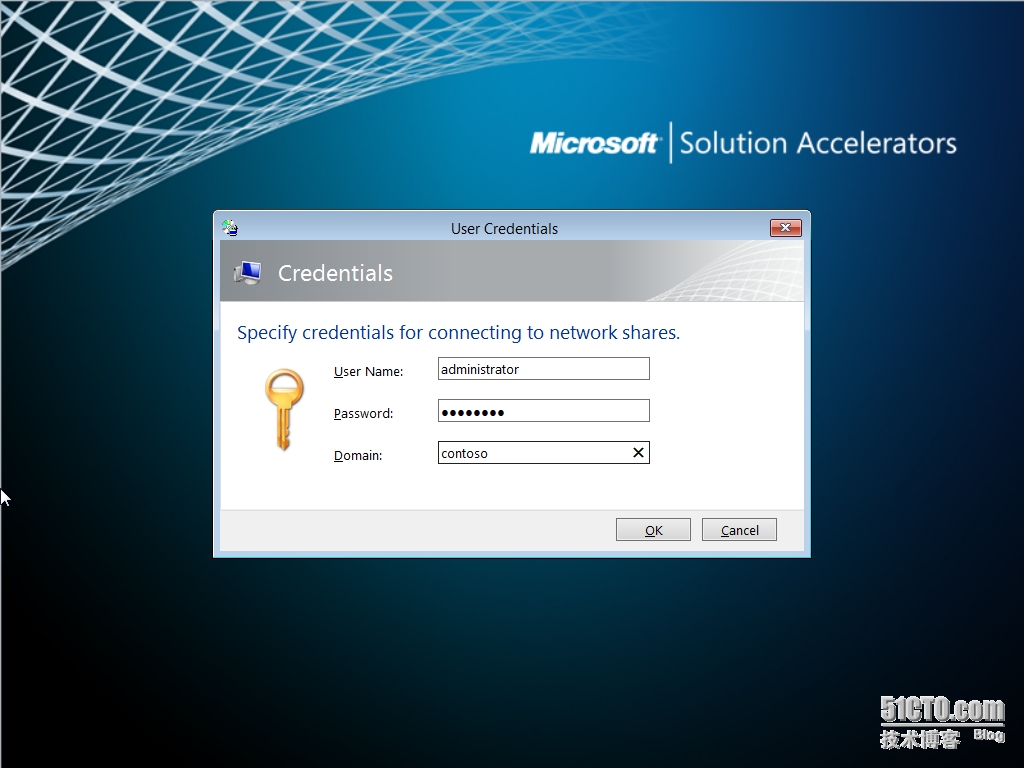Click the Credentials header text
This screenshot has width=1024, height=768.
335,273
